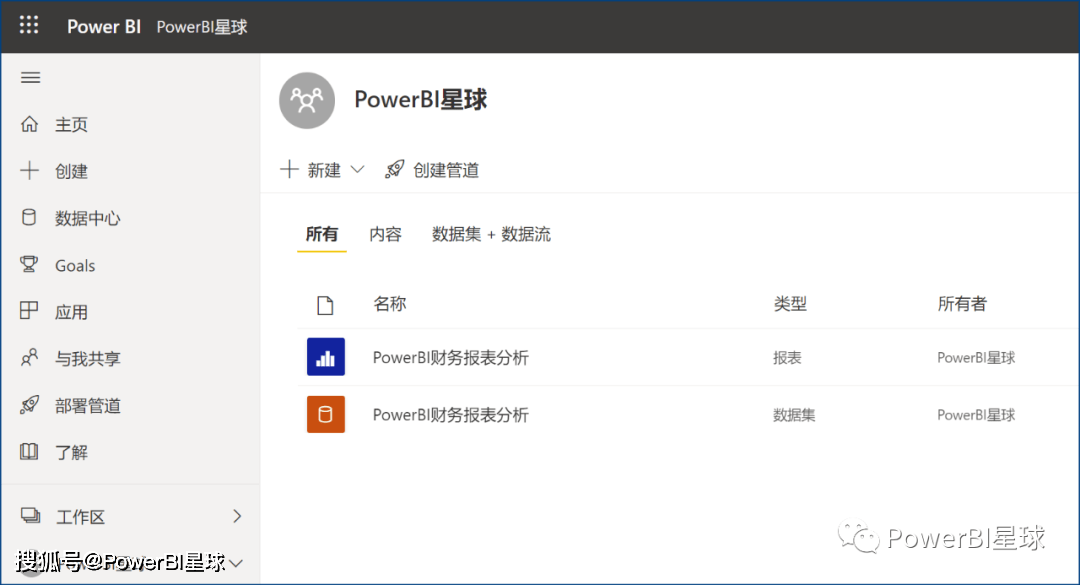Switch to 数据集 + 数据流 tab
This screenshot has width=1080, height=585.
(491, 235)
